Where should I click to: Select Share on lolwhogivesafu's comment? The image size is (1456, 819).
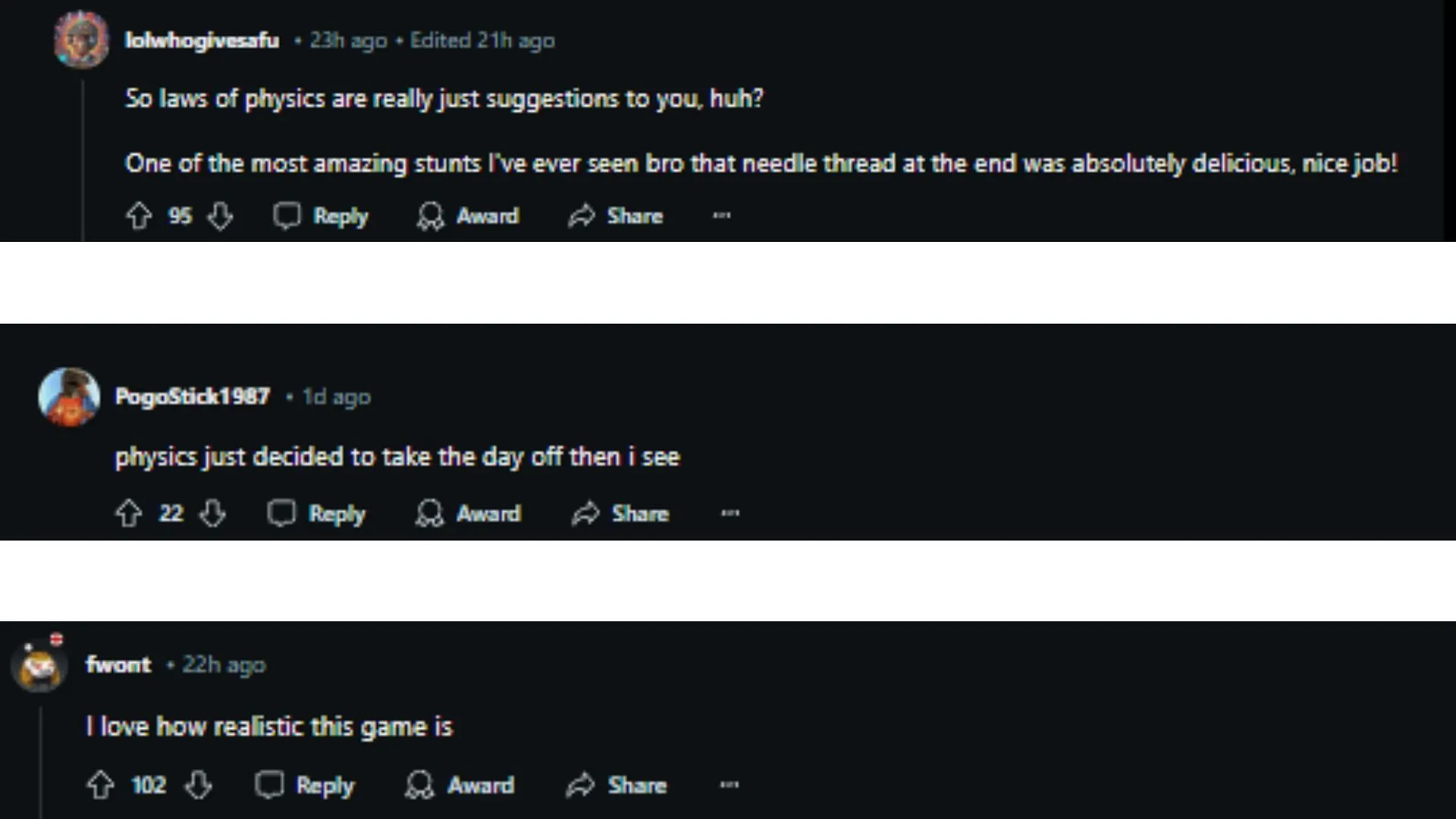click(x=635, y=215)
